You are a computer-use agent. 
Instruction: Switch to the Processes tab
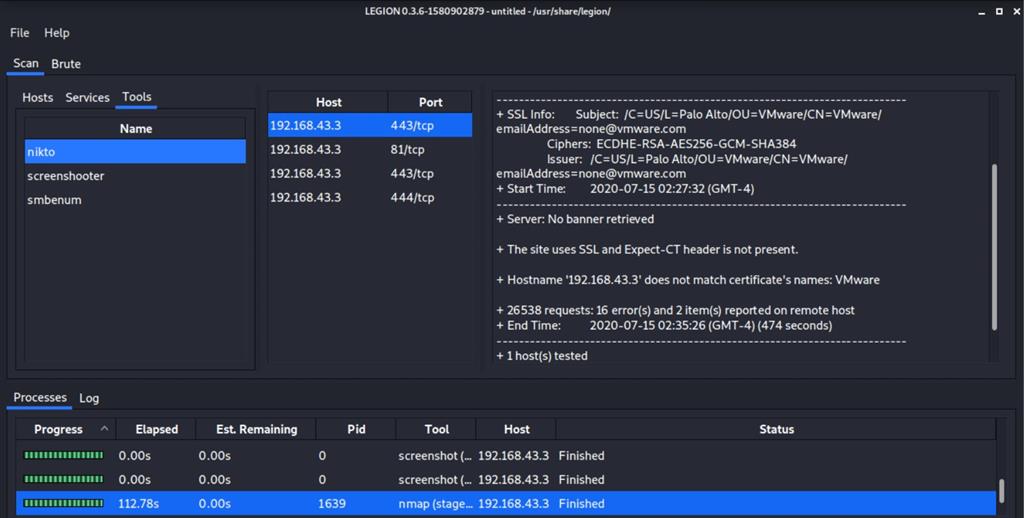pyautogui.click(x=40, y=397)
